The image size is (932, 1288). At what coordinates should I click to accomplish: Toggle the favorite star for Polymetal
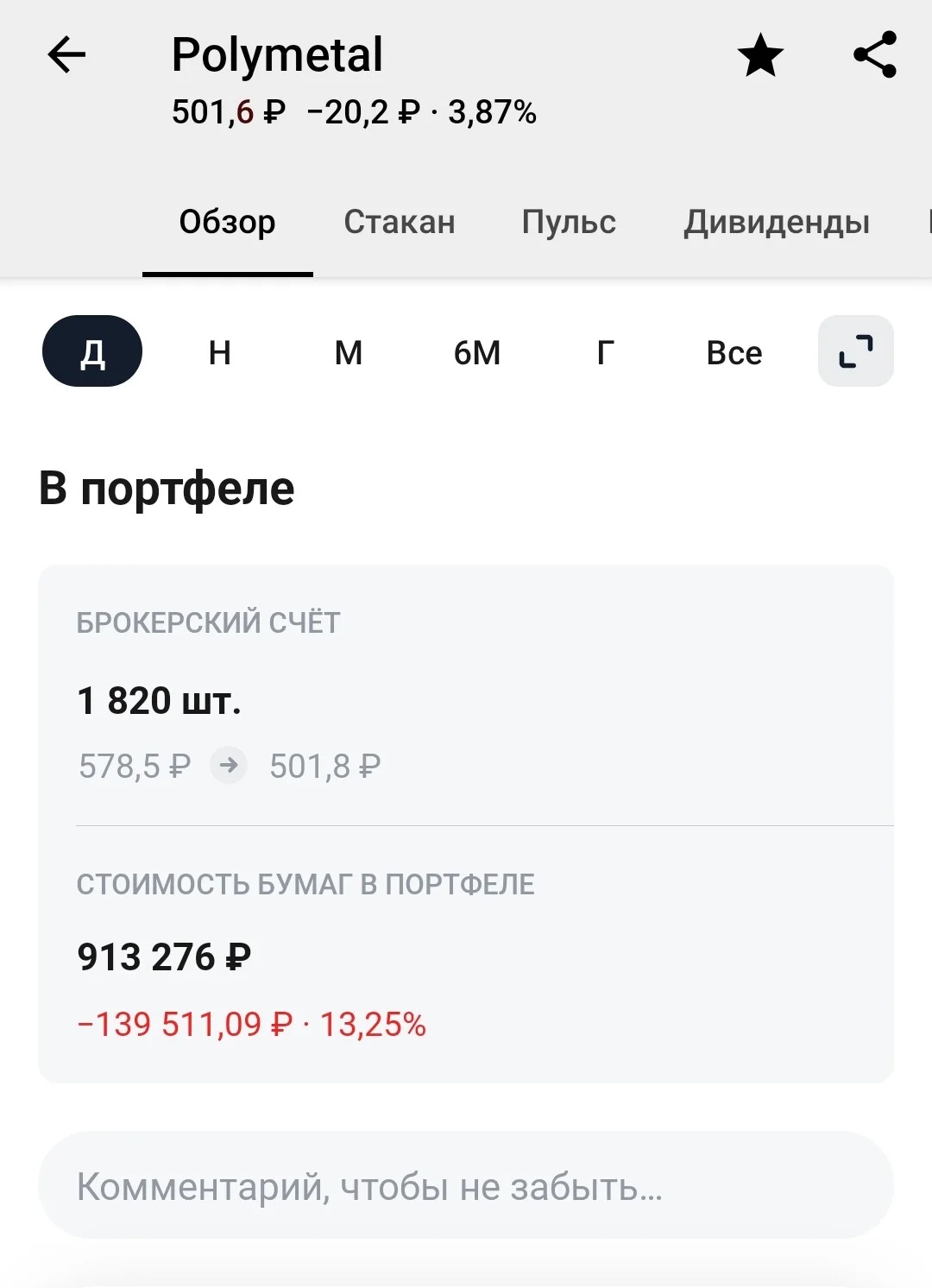click(760, 55)
